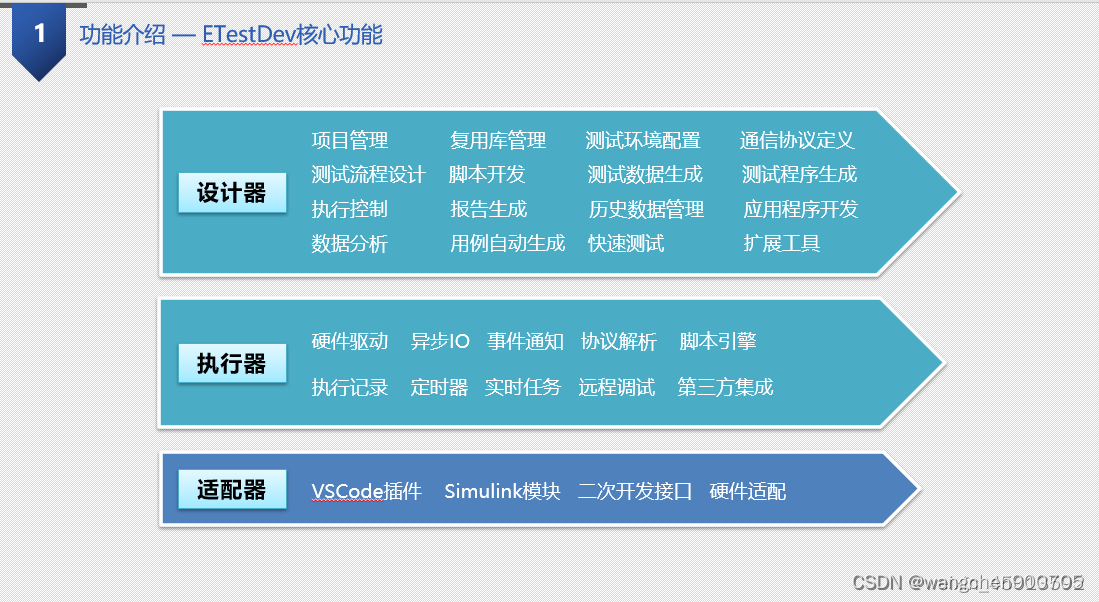Click the 适配器 label box

(x=232, y=488)
